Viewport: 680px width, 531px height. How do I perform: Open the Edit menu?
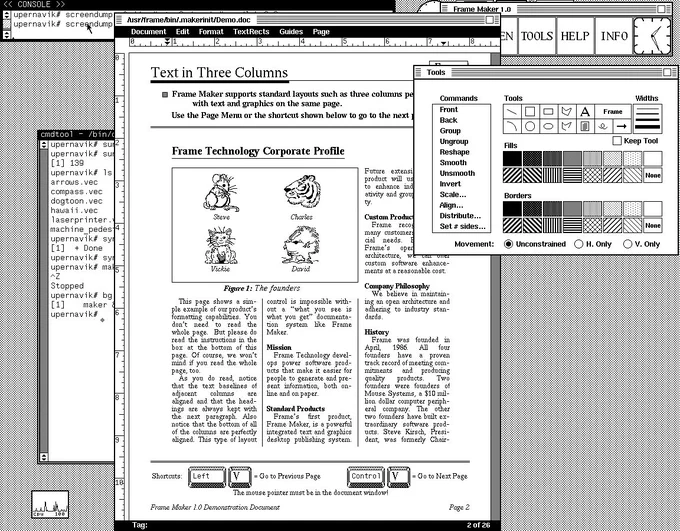182,32
